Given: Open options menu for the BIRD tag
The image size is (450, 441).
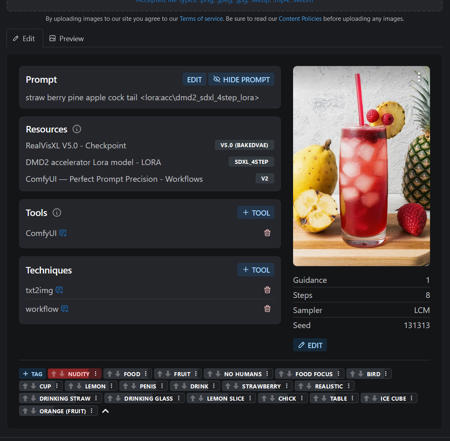Looking at the screenshot, I should pyautogui.click(x=386, y=374).
